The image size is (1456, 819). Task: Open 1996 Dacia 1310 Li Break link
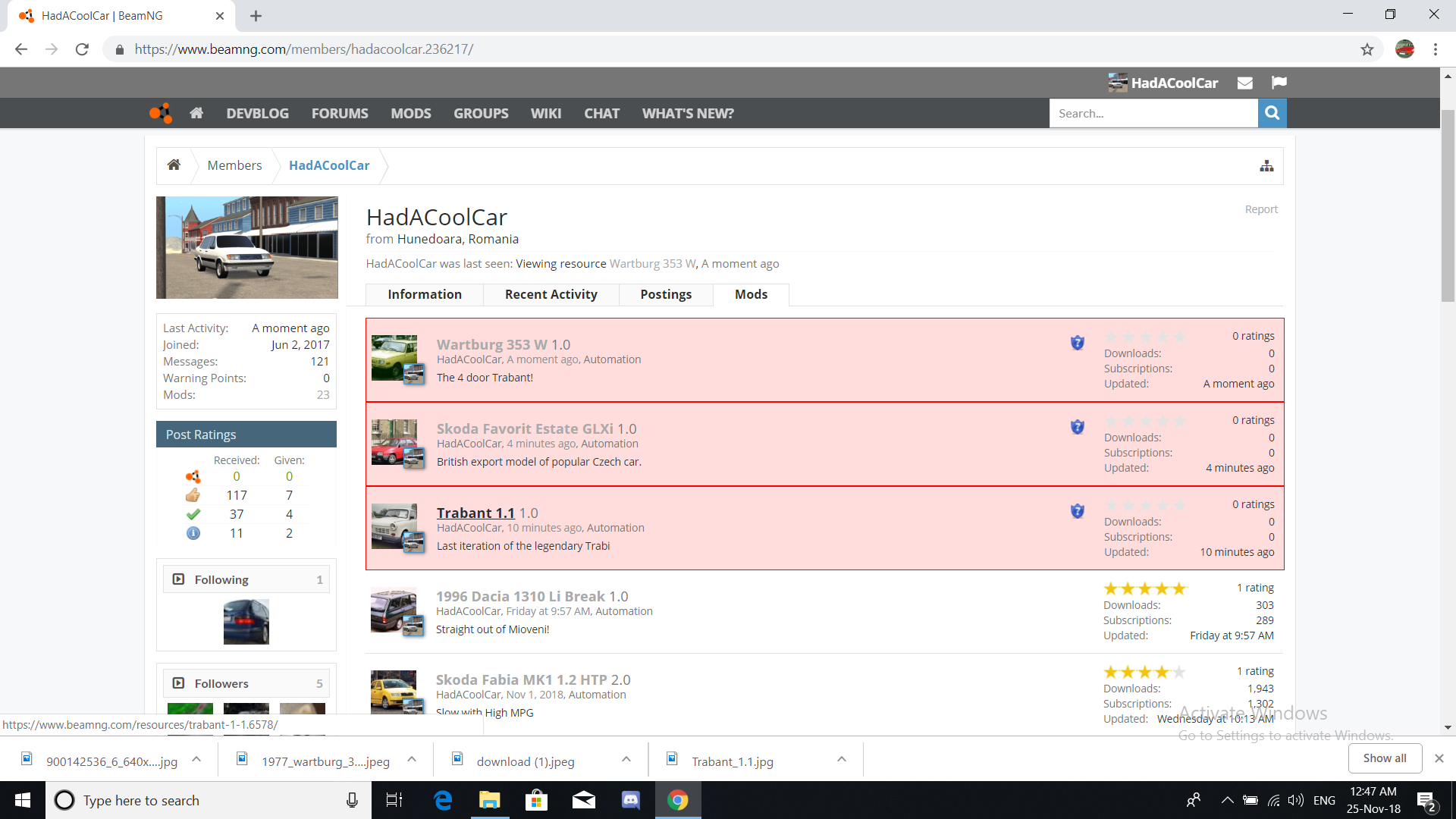click(520, 596)
